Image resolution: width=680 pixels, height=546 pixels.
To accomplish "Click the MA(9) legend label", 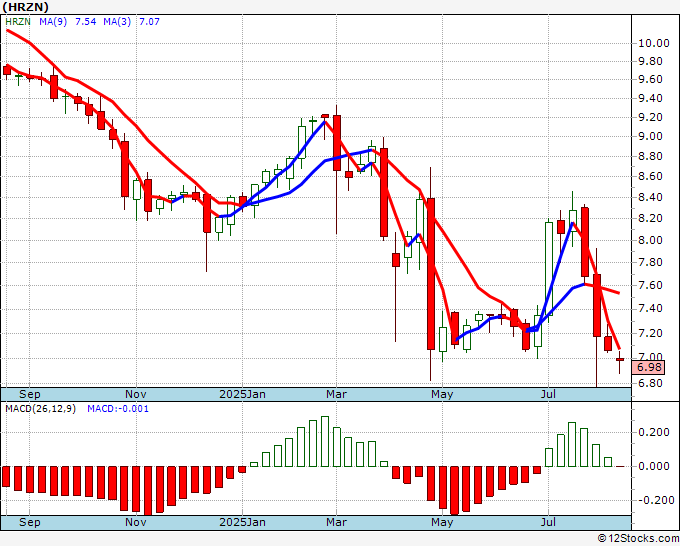I will pos(53,22).
